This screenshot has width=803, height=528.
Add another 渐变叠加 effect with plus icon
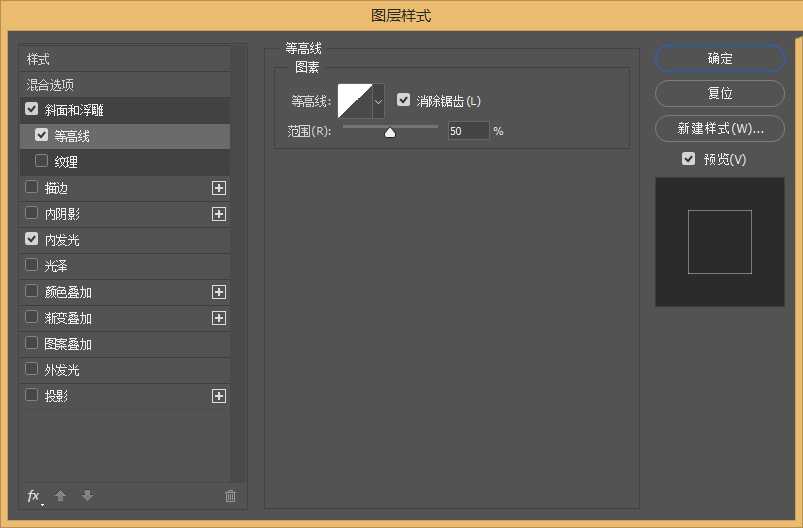[x=219, y=318]
